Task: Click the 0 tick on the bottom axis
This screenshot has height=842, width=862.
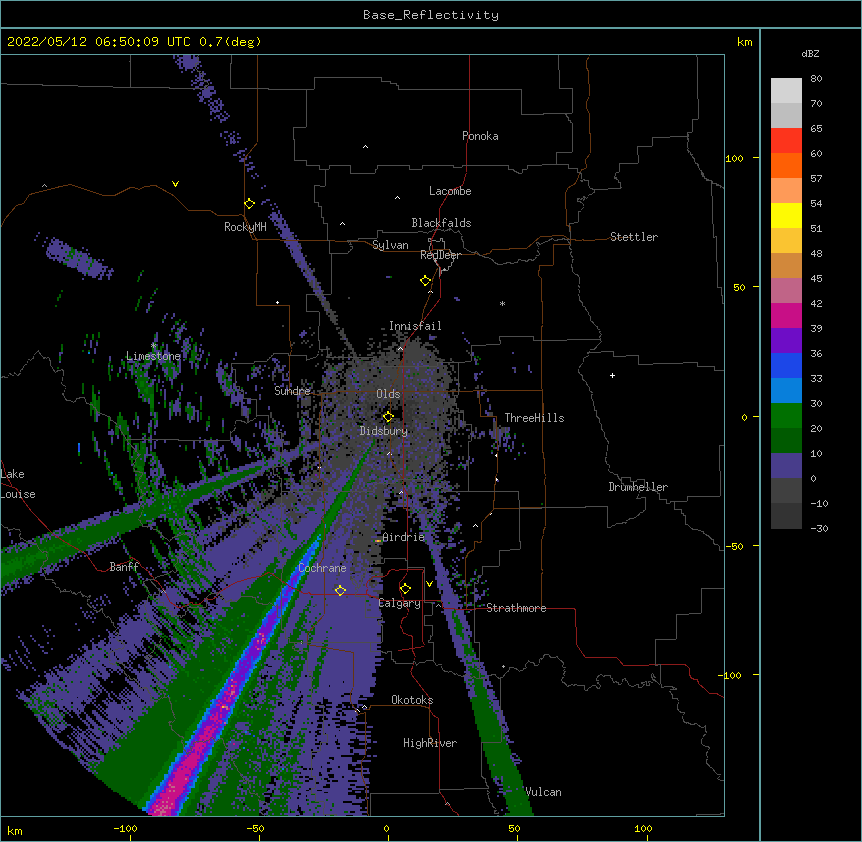Action: click(386, 828)
